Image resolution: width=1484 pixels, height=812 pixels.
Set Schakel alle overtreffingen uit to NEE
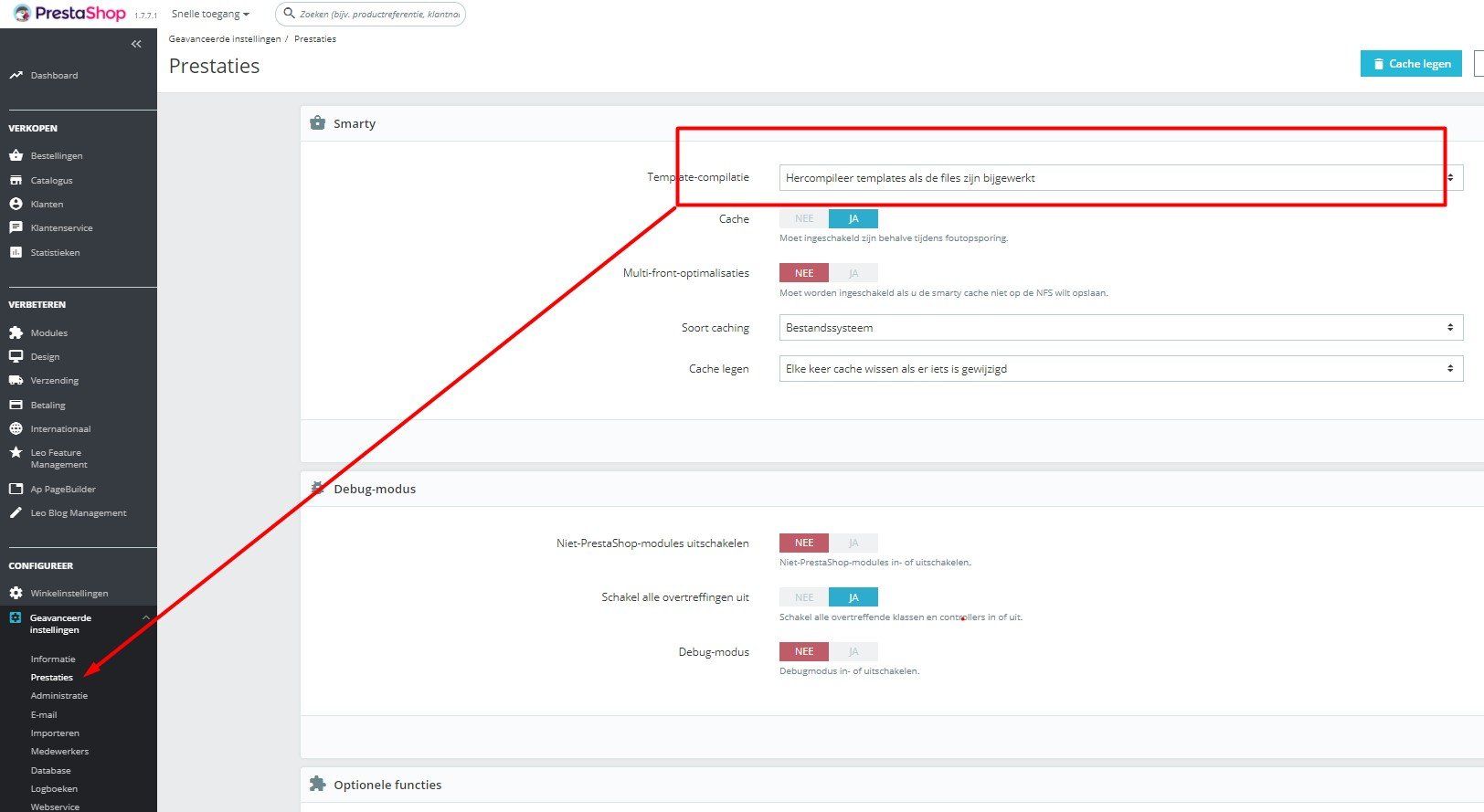click(x=804, y=597)
